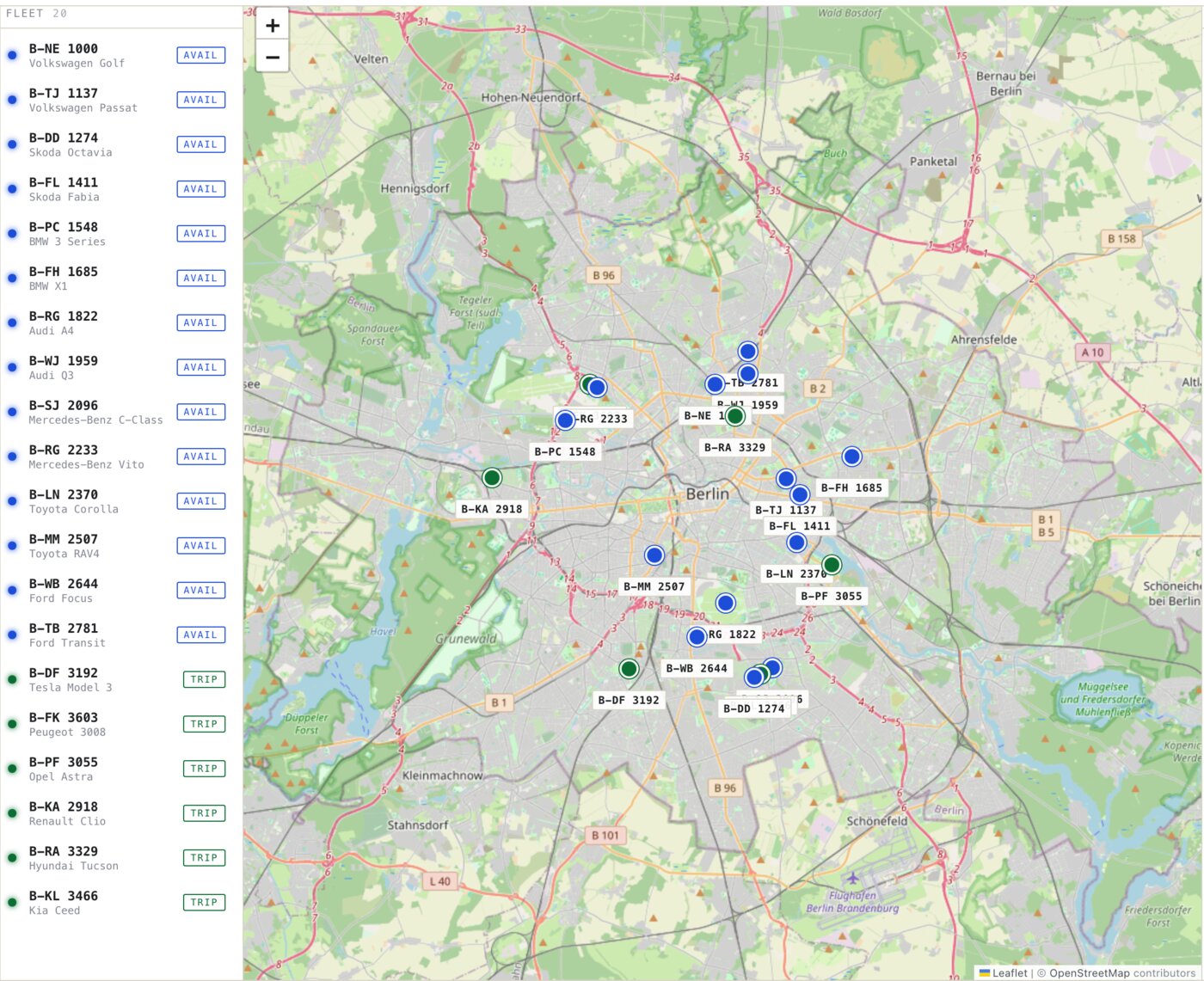Click the FLEET 20 header text
The height and width of the screenshot is (981, 1204).
click(36, 14)
